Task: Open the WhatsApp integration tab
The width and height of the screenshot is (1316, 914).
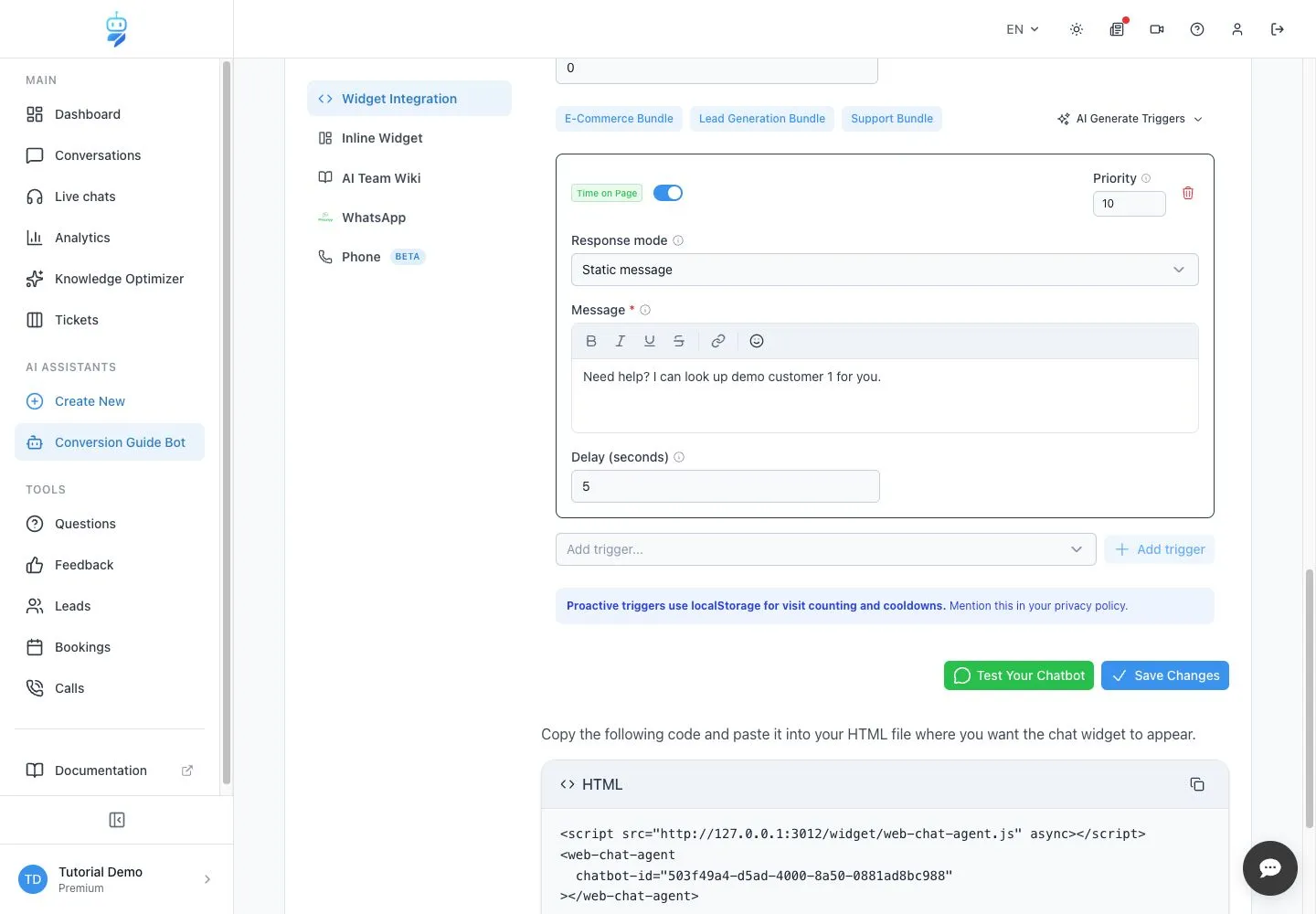Action: coord(409,218)
